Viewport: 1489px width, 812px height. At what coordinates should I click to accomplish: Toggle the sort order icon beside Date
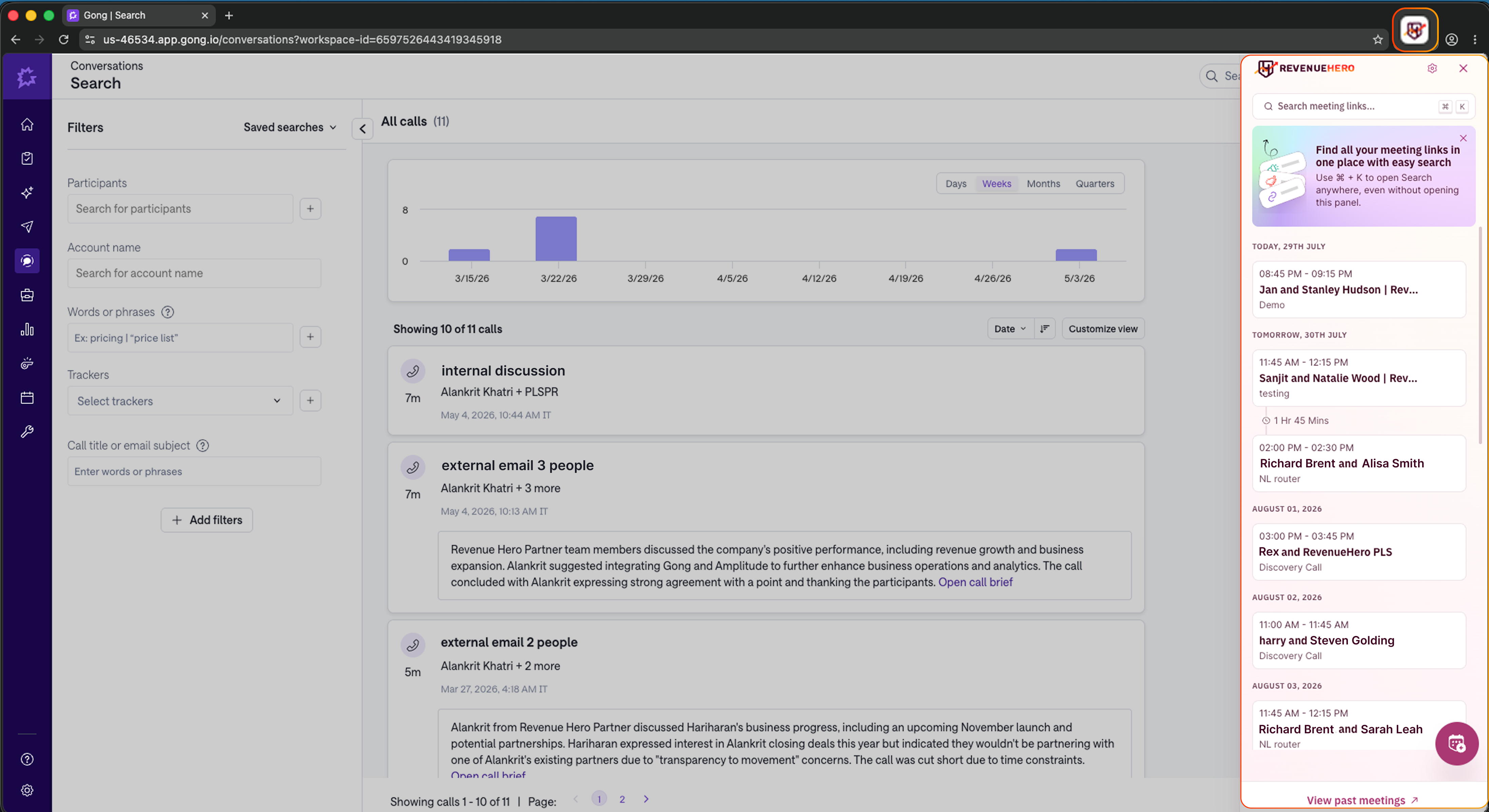[x=1044, y=329]
